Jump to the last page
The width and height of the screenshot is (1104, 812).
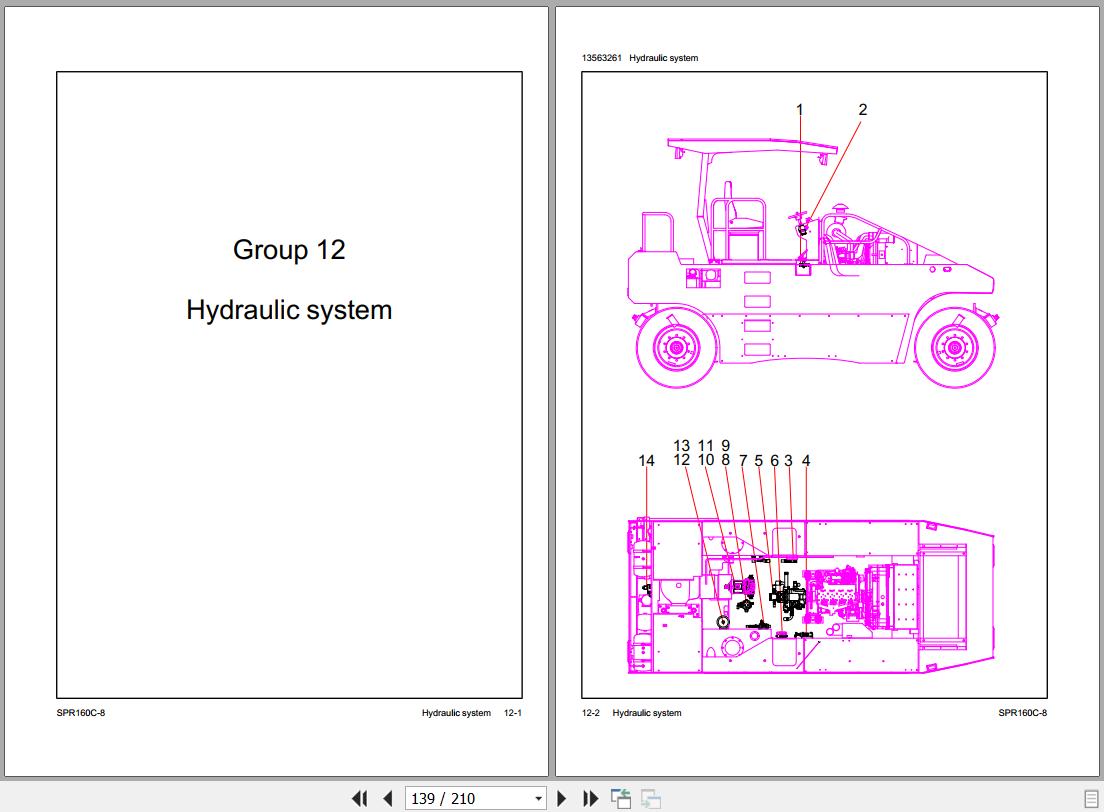(x=591, y=798)
